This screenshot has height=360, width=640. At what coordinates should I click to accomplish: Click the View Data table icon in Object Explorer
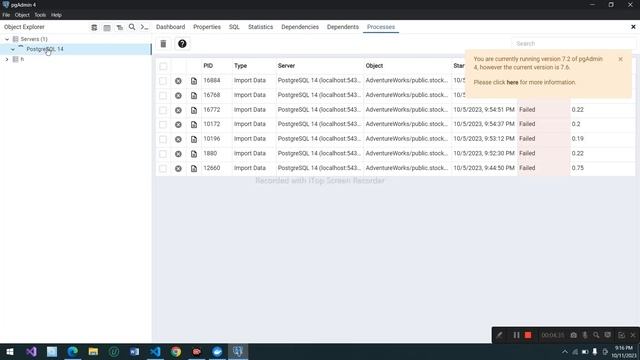coord(107,27)
